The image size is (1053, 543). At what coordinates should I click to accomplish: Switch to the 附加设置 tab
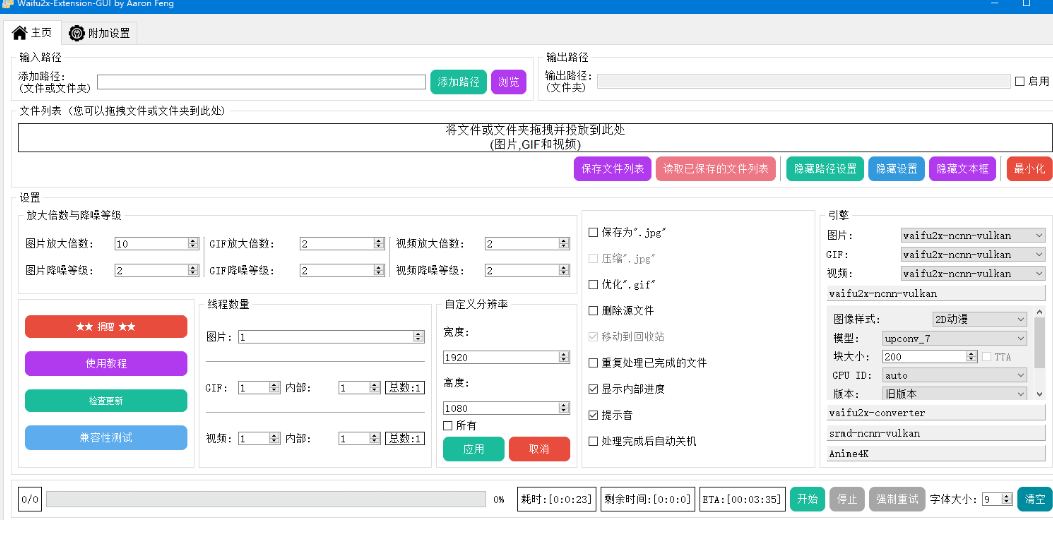point(99,33)
